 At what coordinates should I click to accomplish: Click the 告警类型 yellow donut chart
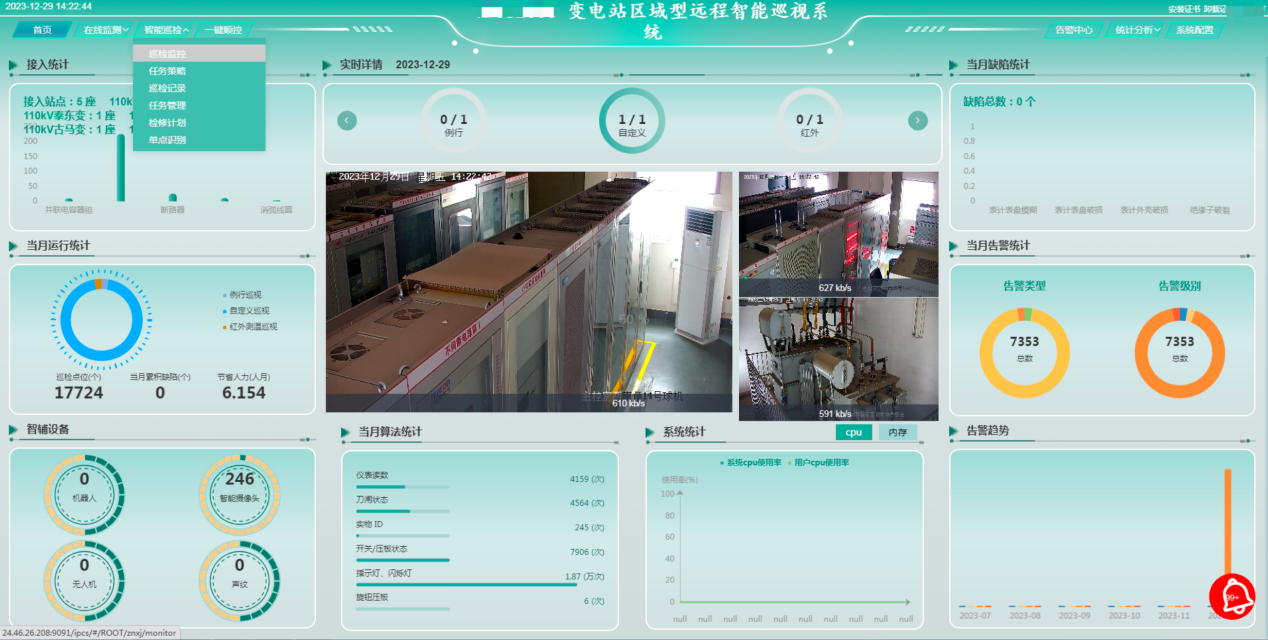pos(1024,353)
